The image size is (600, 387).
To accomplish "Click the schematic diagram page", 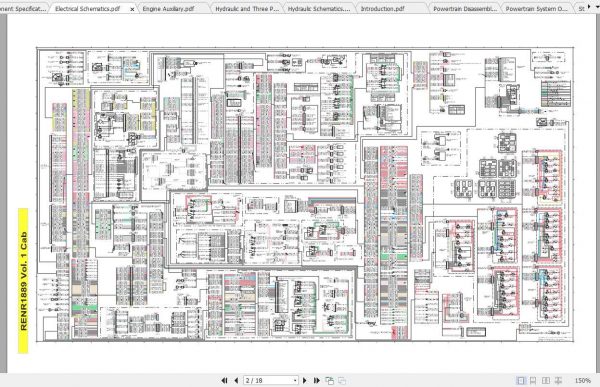I will tap(305, 194).
